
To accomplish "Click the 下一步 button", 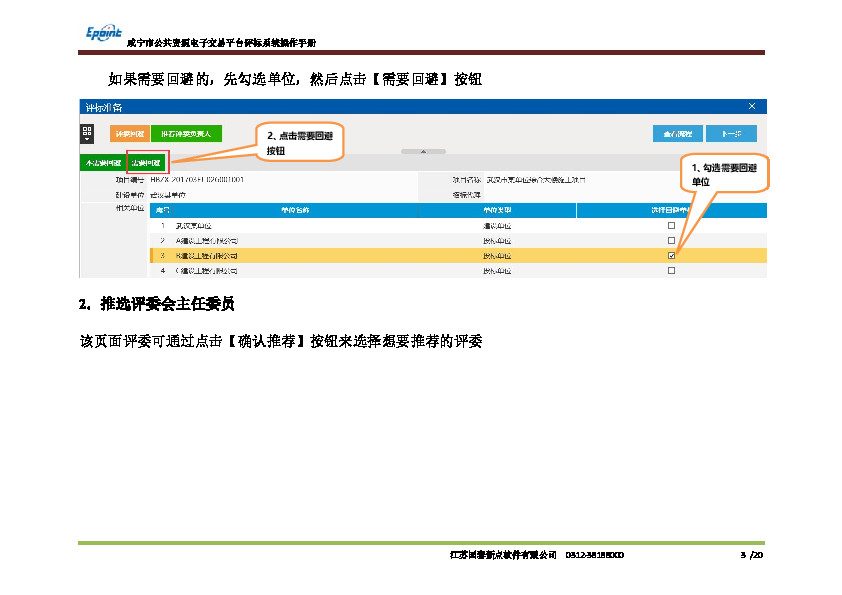I will click(731, 133).
